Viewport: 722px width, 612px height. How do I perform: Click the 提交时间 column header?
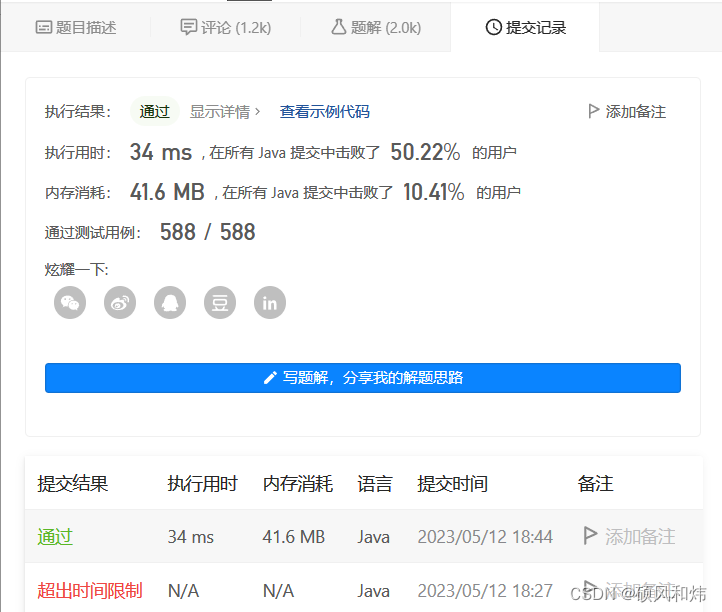pos(452,484)
